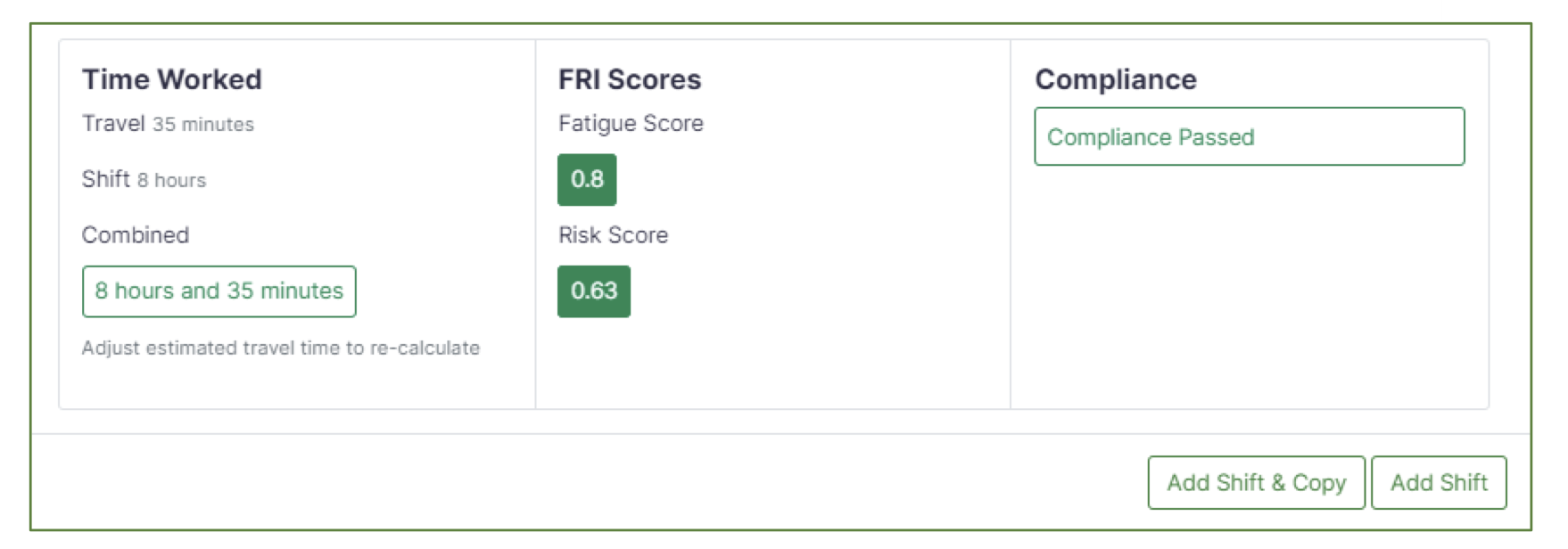The width and height of the screenshot is (1568, 549).
Task: Click the Add Shift button
Action: pos(1438,483)
